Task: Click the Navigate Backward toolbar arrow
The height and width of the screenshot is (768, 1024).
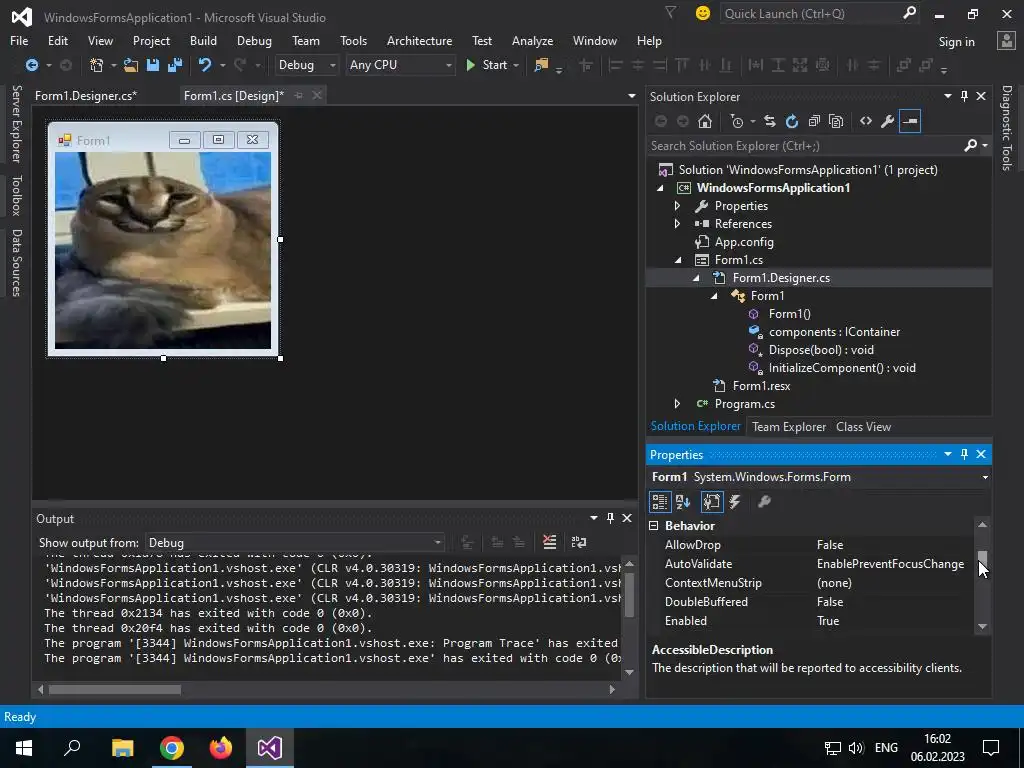Action: pyautogui.click(x=31, y=65)
